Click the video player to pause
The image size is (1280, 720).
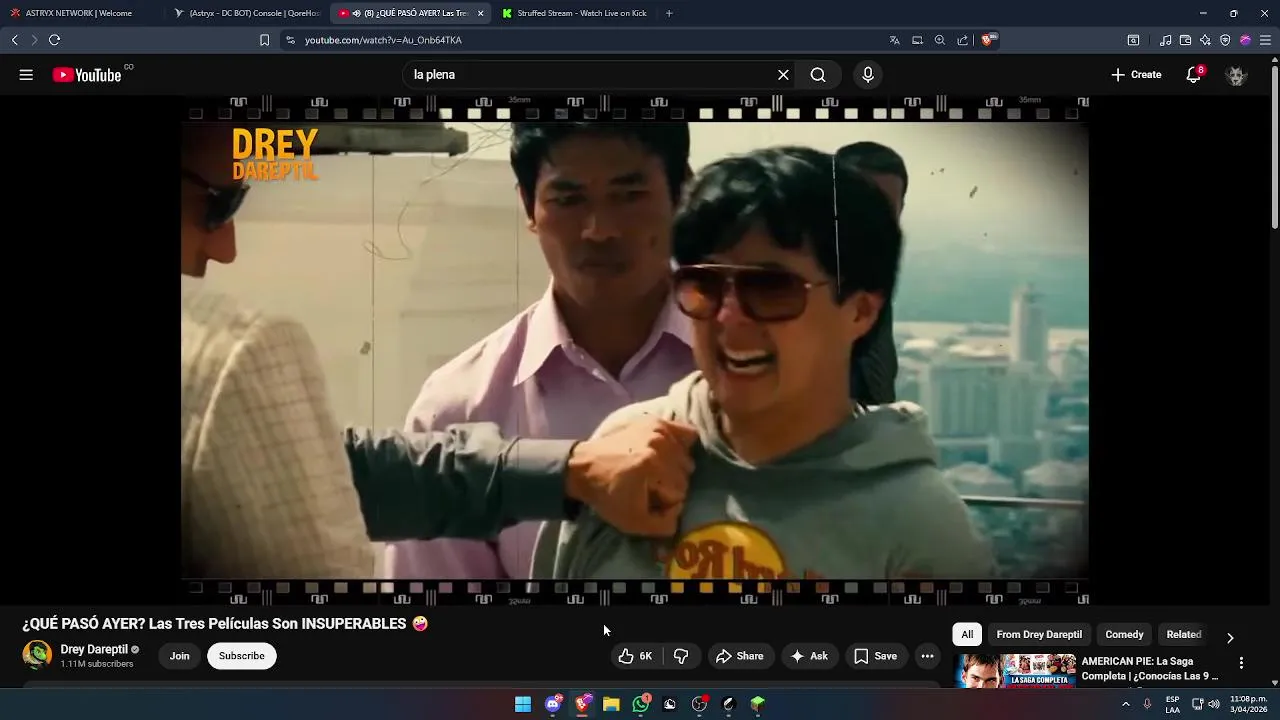pyautogui.click(x=635, y=350)
